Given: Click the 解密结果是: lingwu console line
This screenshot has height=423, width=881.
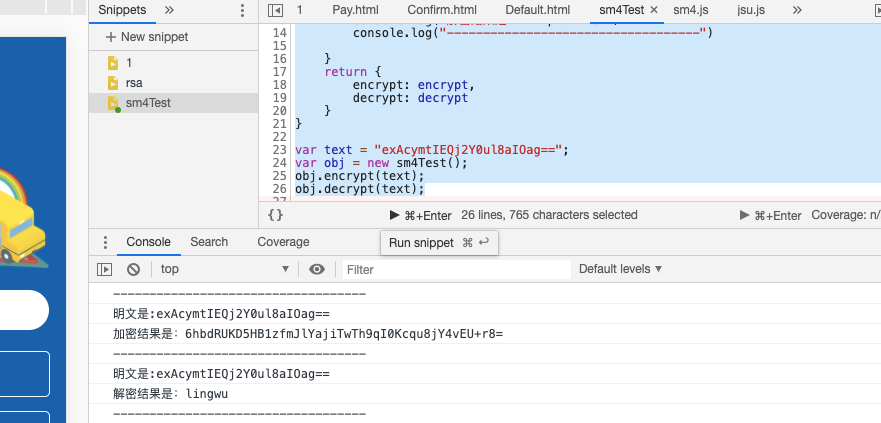Looking at the screenshot, I should pos(170,394).
